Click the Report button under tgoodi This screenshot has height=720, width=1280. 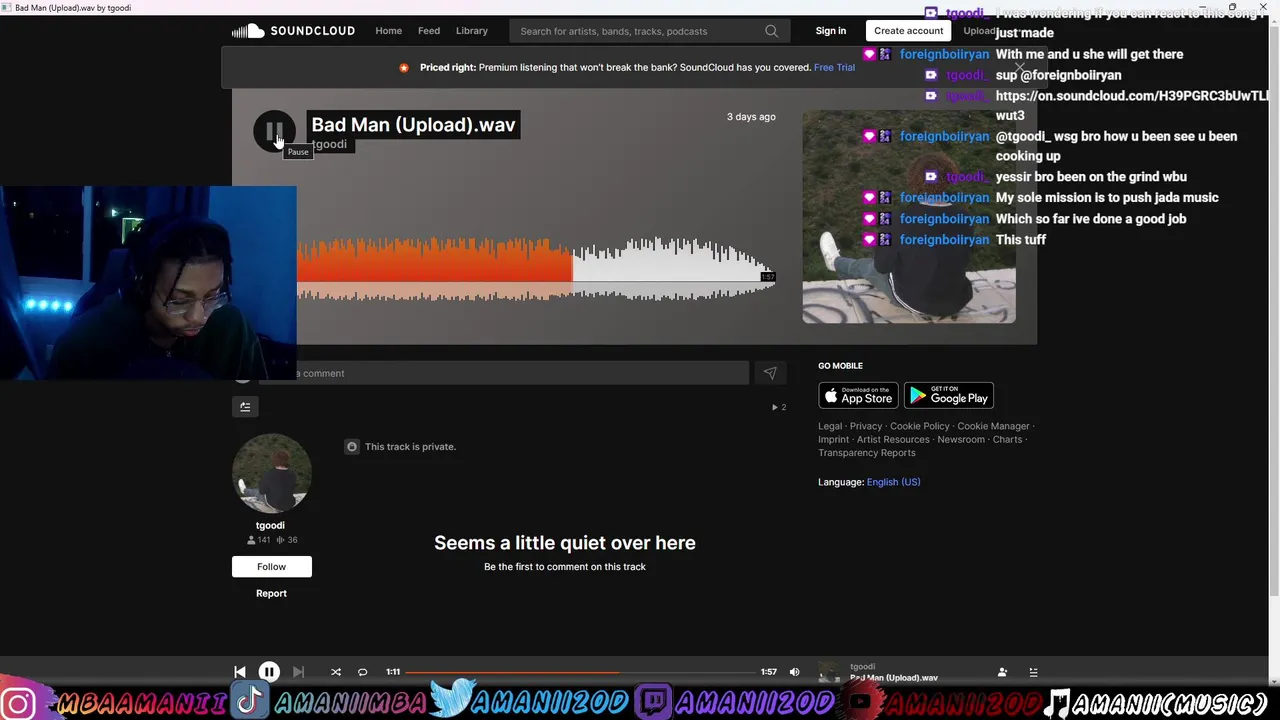tap(271, 594)
